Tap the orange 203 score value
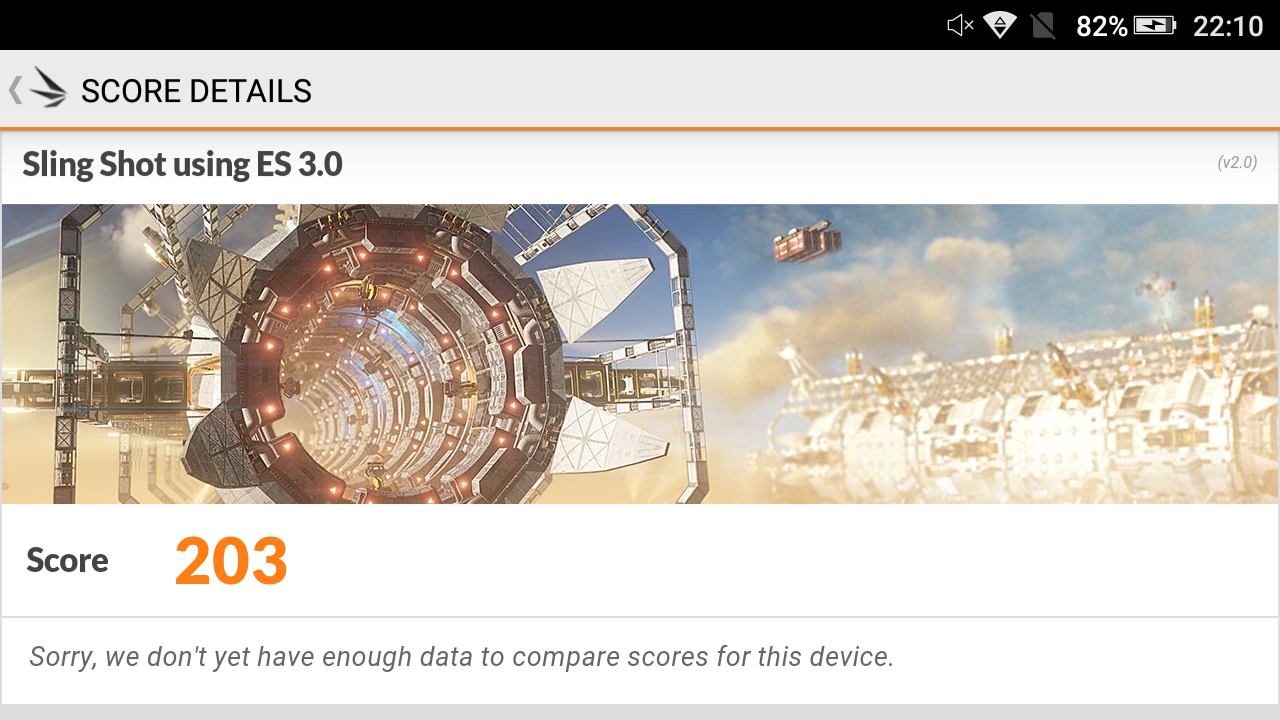1280x720 pixels. click(231, 561)
